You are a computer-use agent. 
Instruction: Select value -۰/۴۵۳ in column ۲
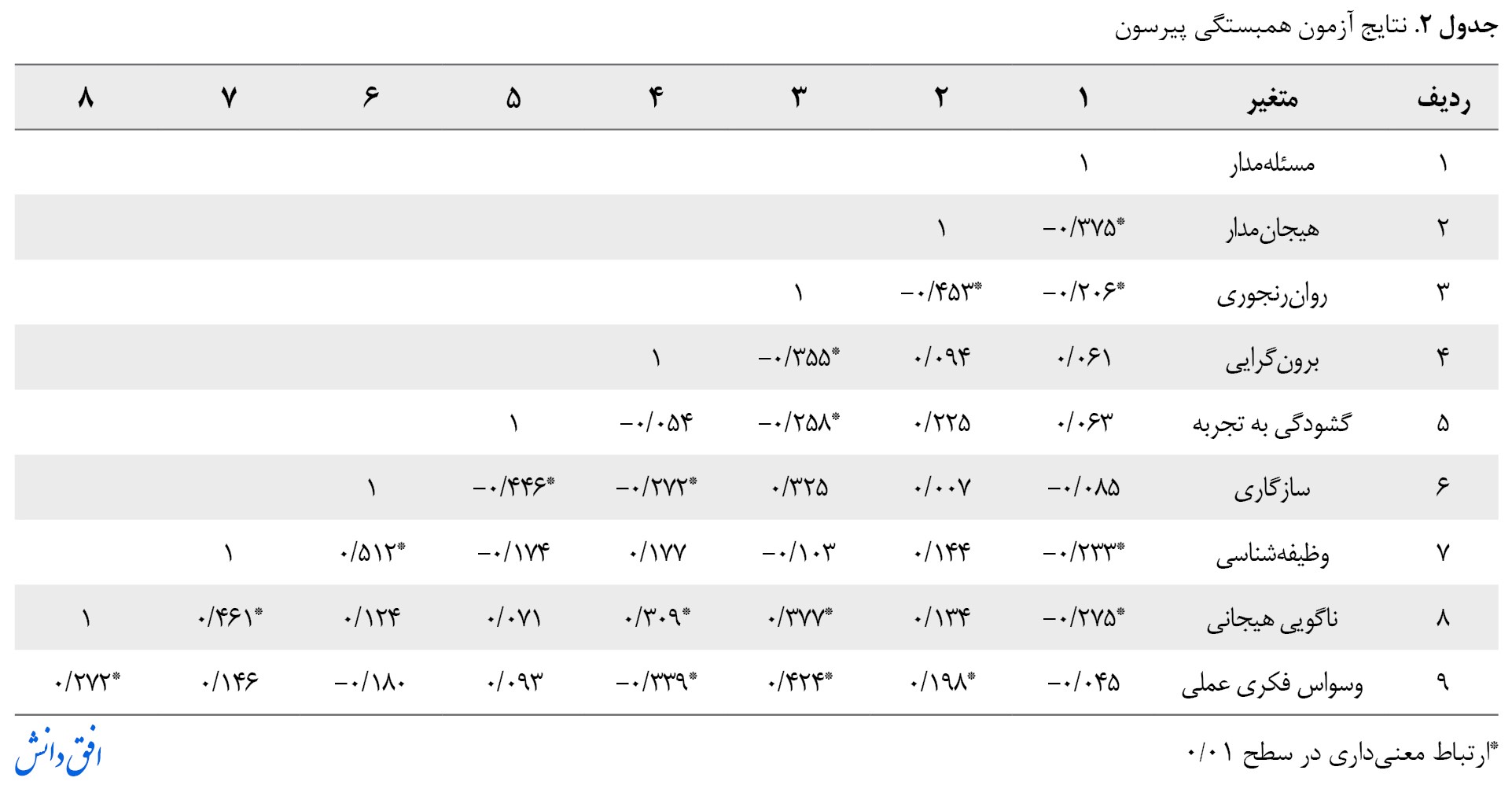(x=941, y=293)
